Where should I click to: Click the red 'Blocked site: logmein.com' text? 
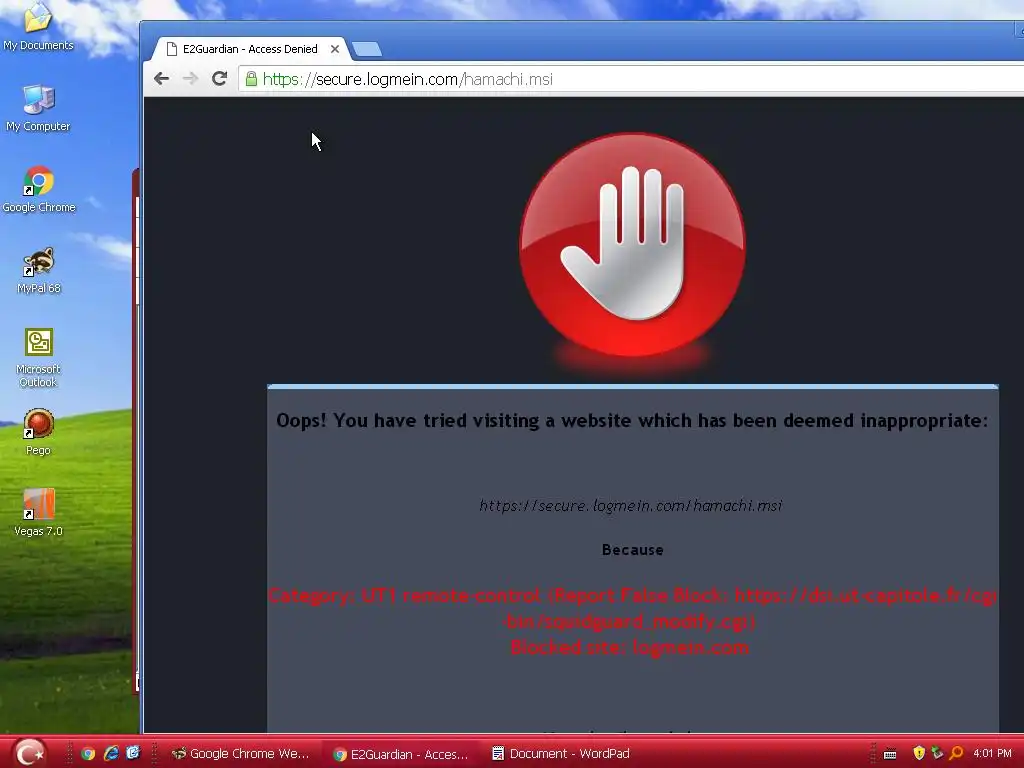pos(630,648)
